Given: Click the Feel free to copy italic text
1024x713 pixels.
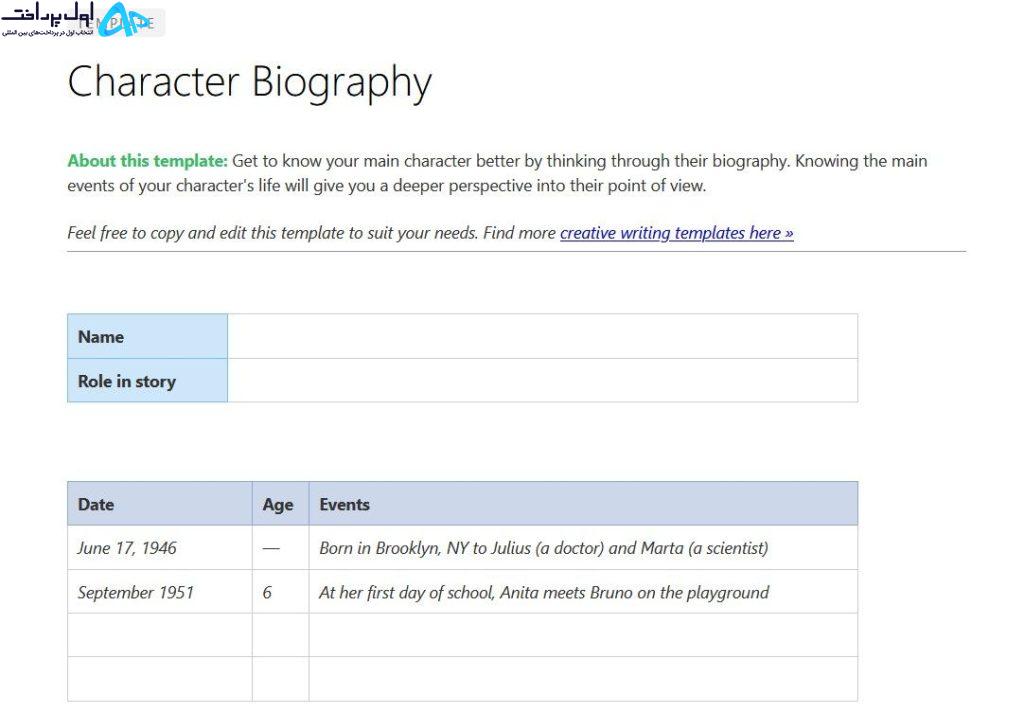Looking at the screenshot, I should click(312, 233).
